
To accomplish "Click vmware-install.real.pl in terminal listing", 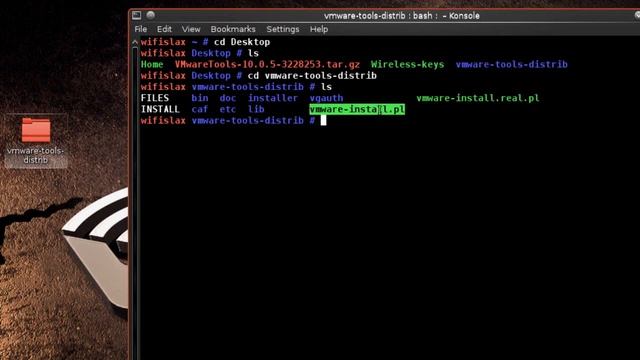I will [x=478, y=98].
